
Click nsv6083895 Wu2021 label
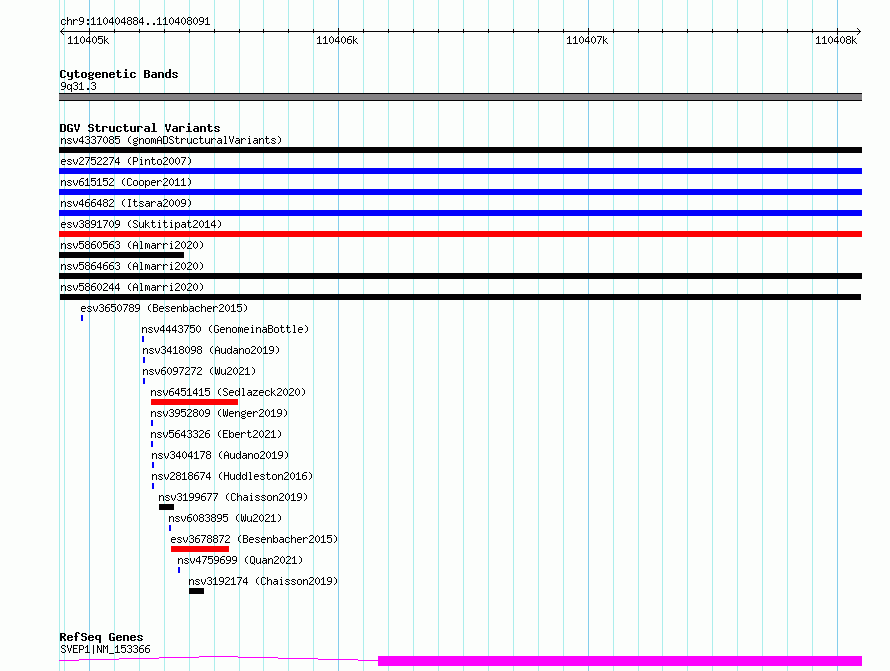point(225,518)
